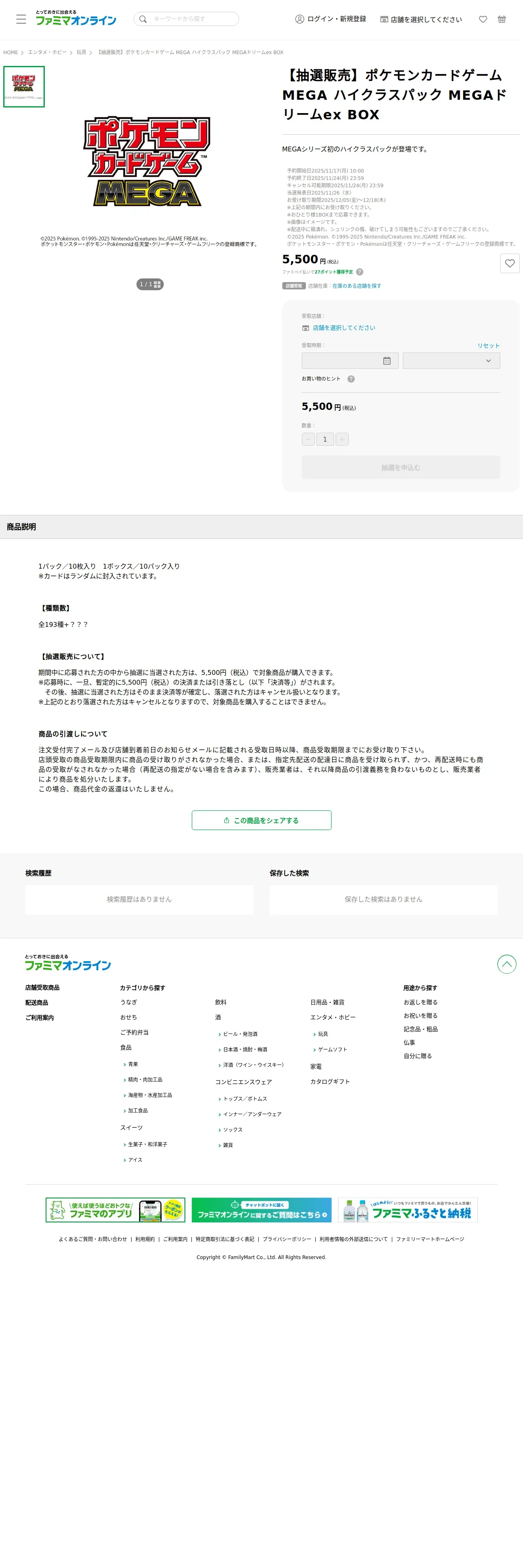Screen dimensions: 523x1568
Task: Open 精肉・肉加工品 subcategory link
Action: coord(145,1079)
